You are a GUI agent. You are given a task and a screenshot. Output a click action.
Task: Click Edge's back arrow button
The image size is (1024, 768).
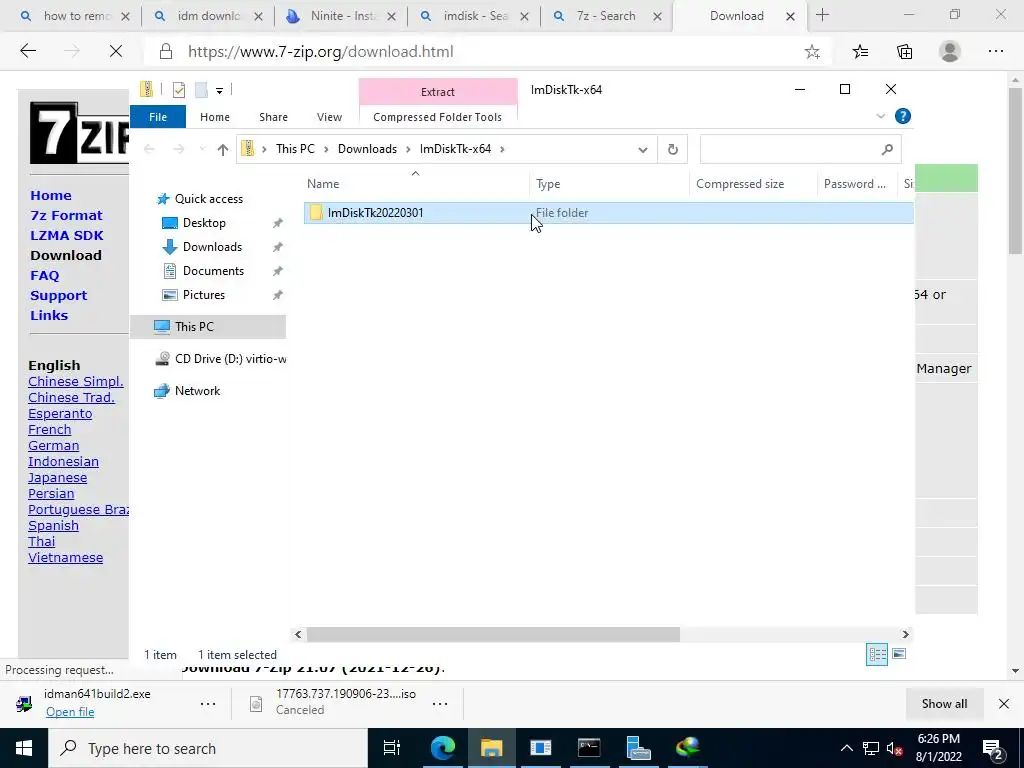27,52
